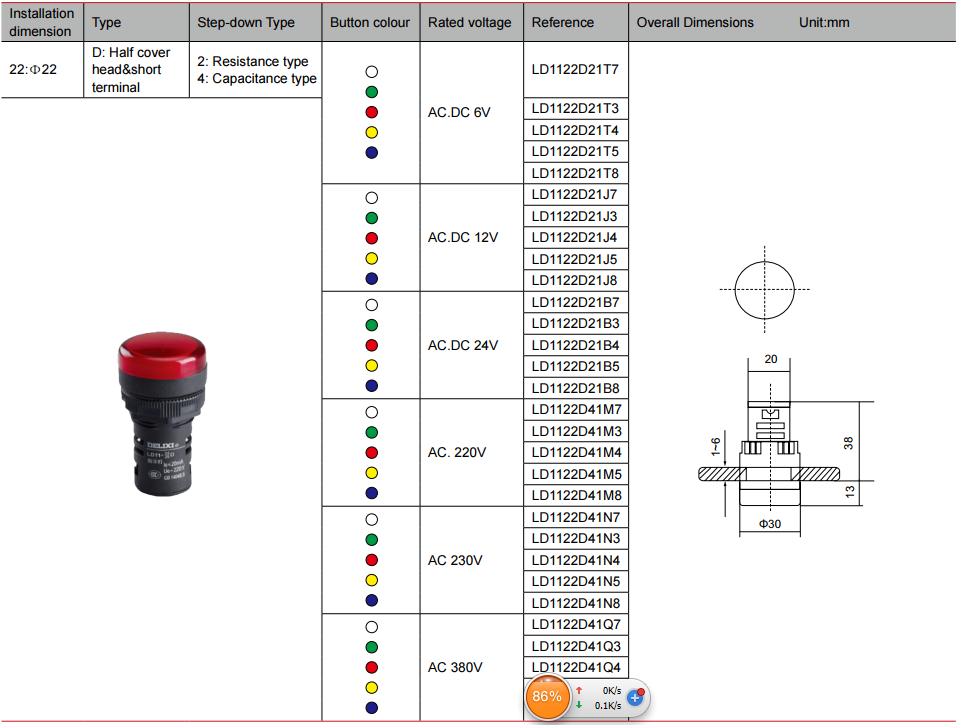Click reference LD1122D41M8
The height and width of the screenshot is (725, 958).
576,495
